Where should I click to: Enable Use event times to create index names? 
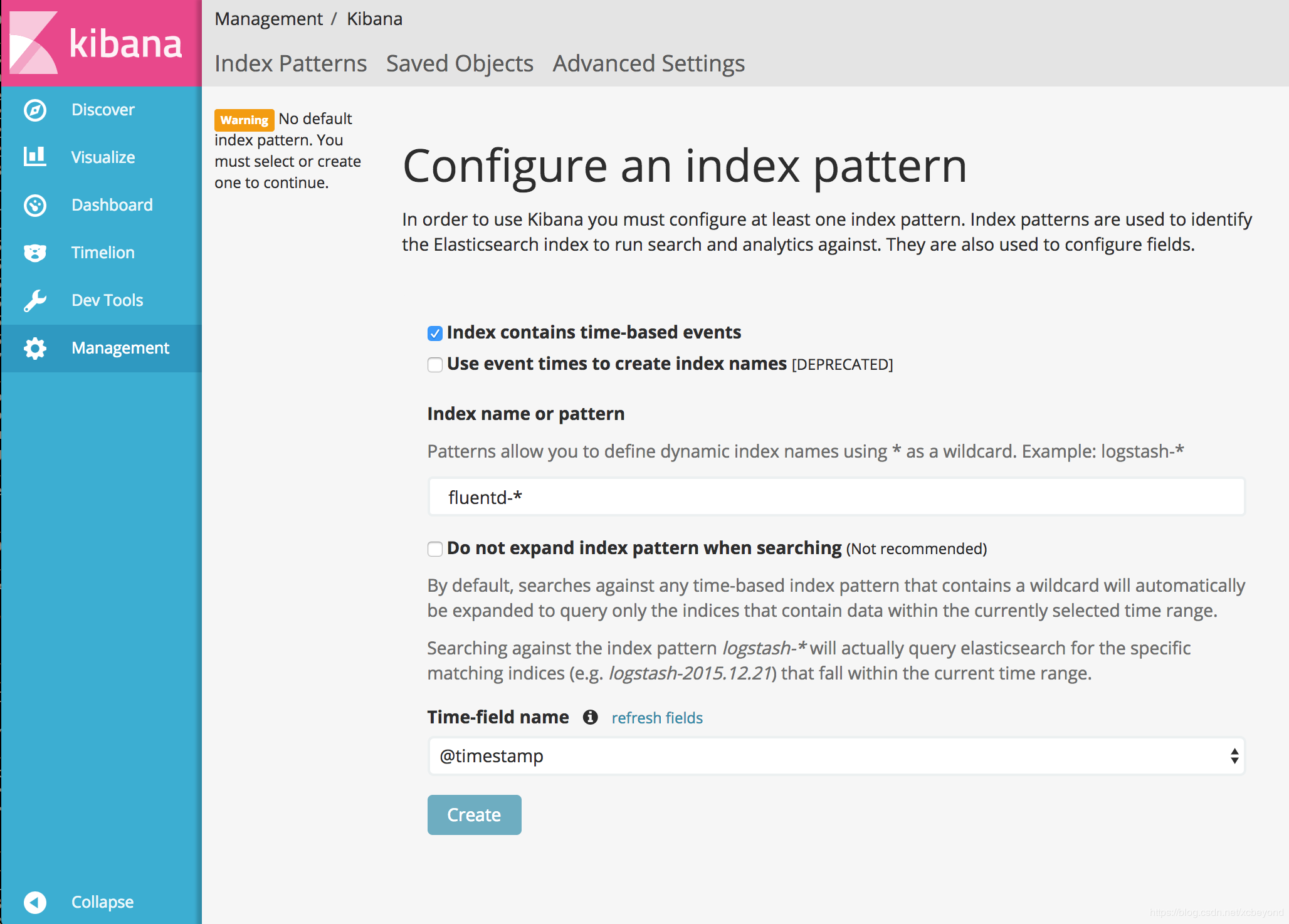435,365
